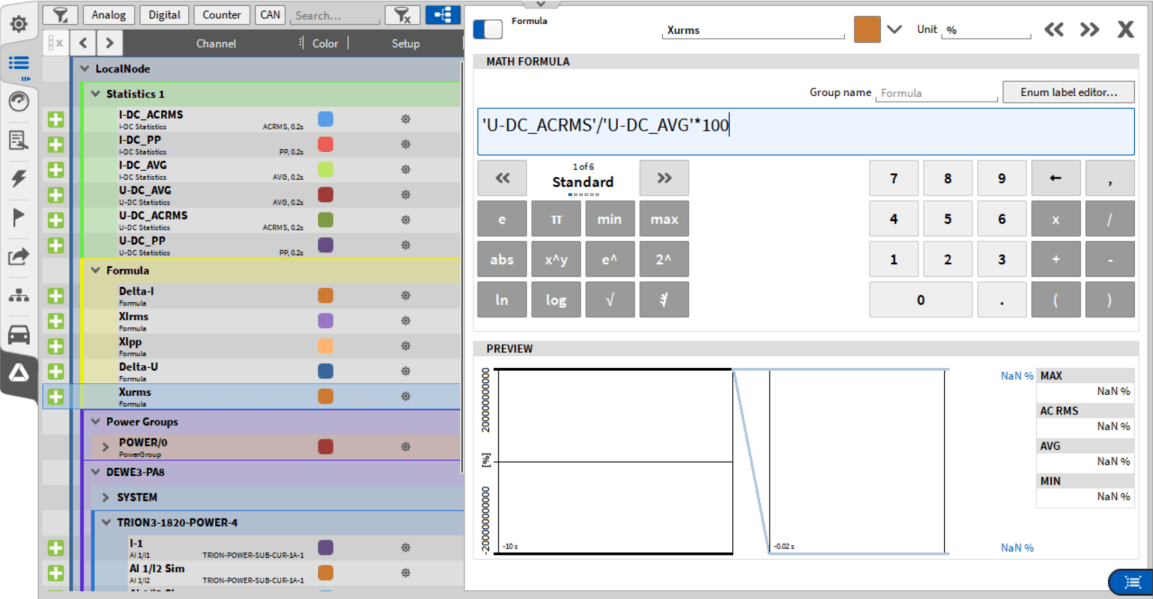
Task: Click the flag icon in sidebar
Action: pos(19,217)
